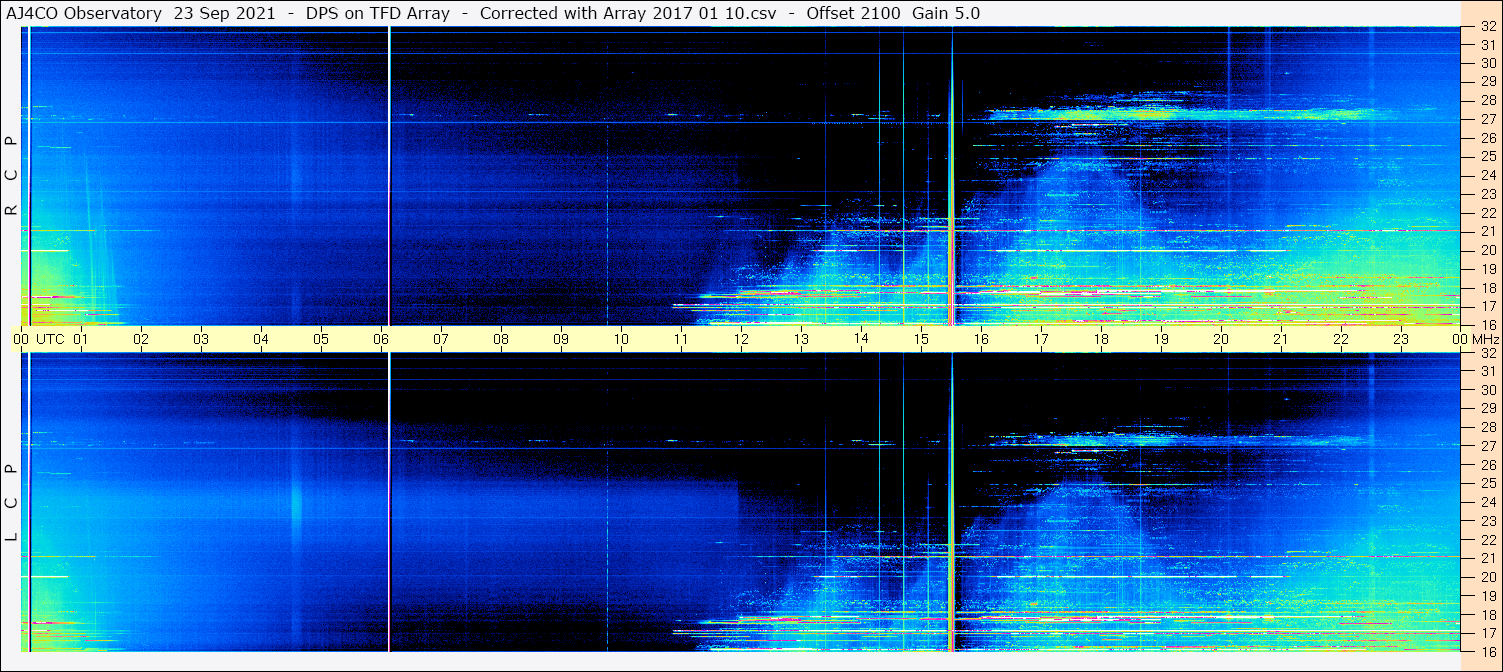Click the 06 hour mark on time axis
Viewport: 1503px width, 672px height.
(x=381, y=339)
